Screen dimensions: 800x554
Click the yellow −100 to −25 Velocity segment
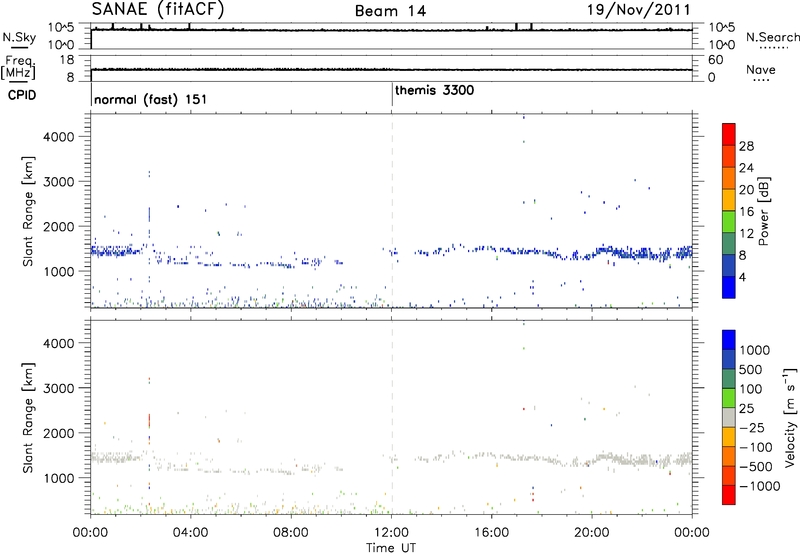click(x=729, y=437)
